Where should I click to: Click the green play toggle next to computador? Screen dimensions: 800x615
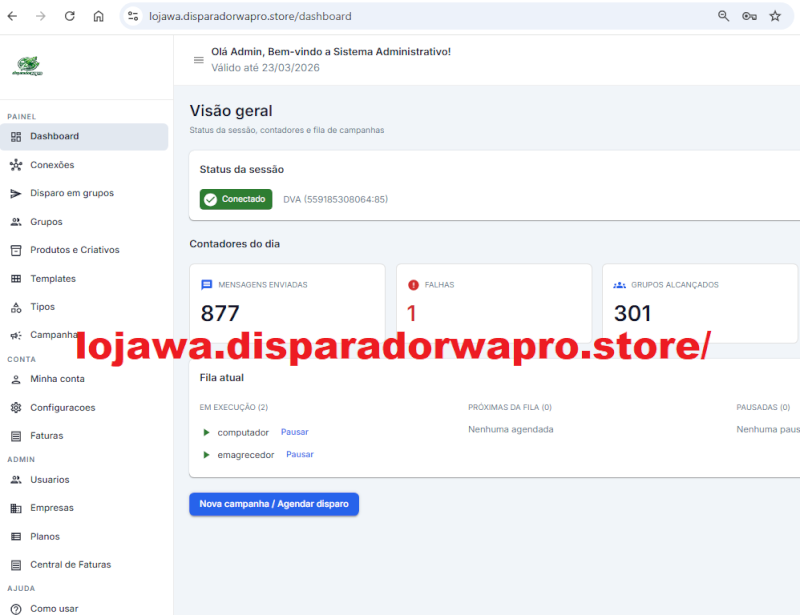coord(206,432)
